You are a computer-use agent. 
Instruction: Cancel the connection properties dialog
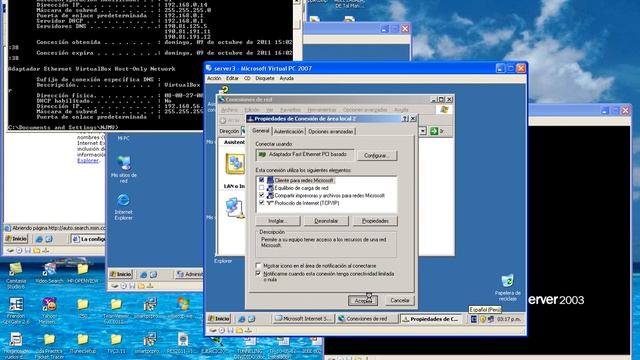tap(400, 300)
